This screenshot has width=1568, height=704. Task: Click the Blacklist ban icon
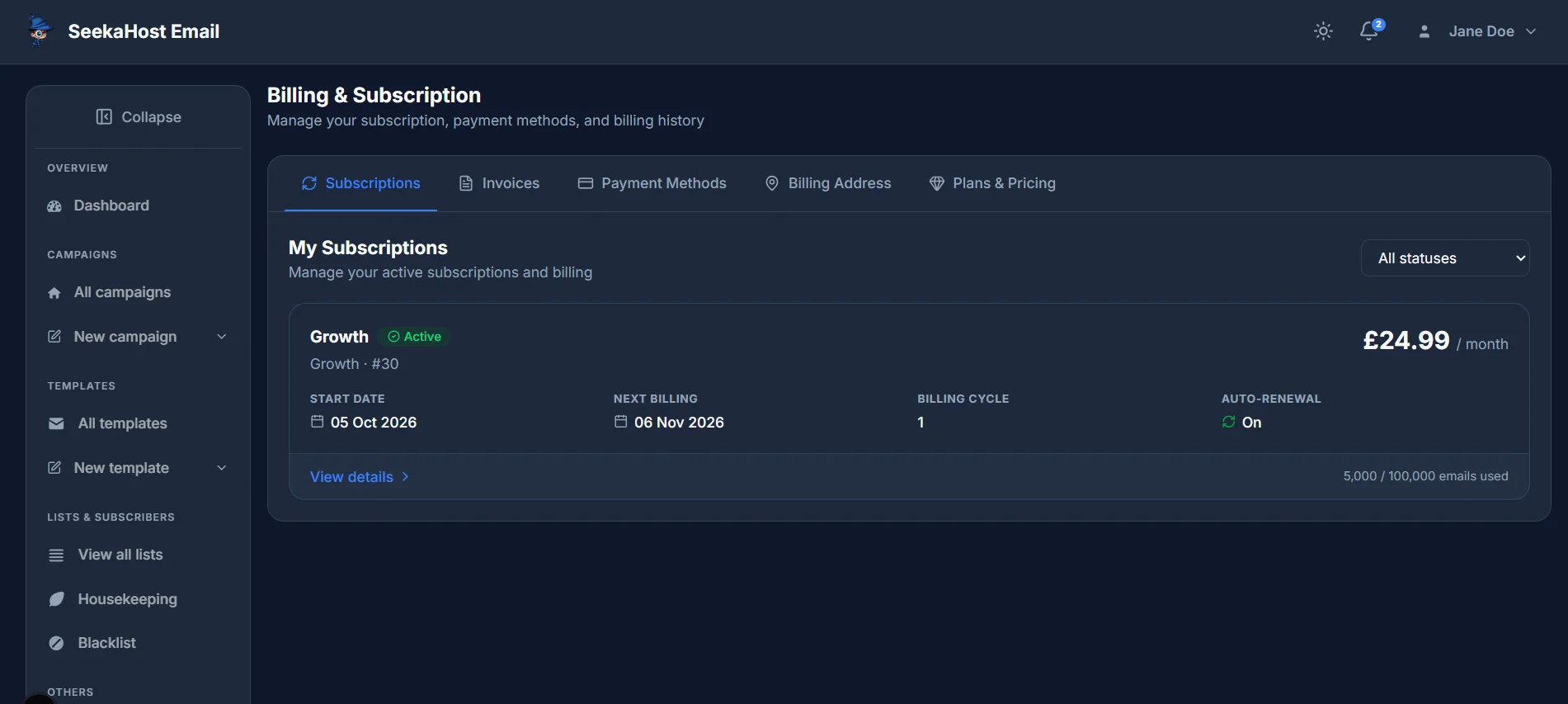56,643
